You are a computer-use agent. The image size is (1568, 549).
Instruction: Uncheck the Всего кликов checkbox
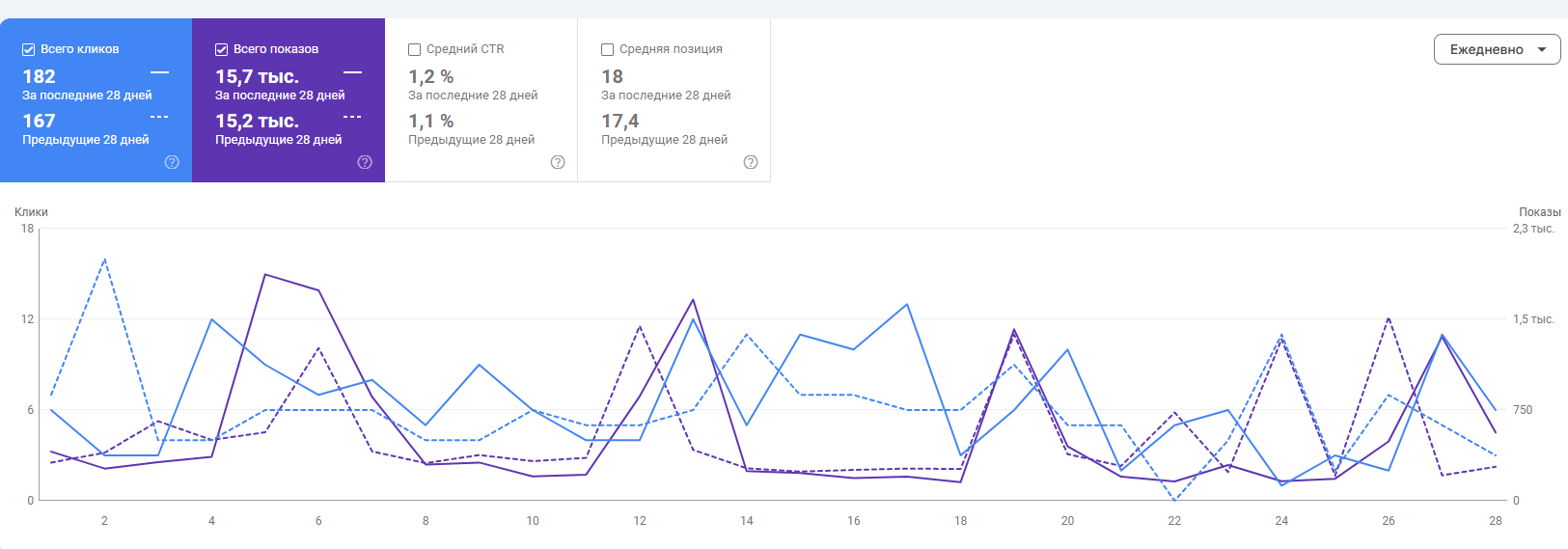point(29,49)
